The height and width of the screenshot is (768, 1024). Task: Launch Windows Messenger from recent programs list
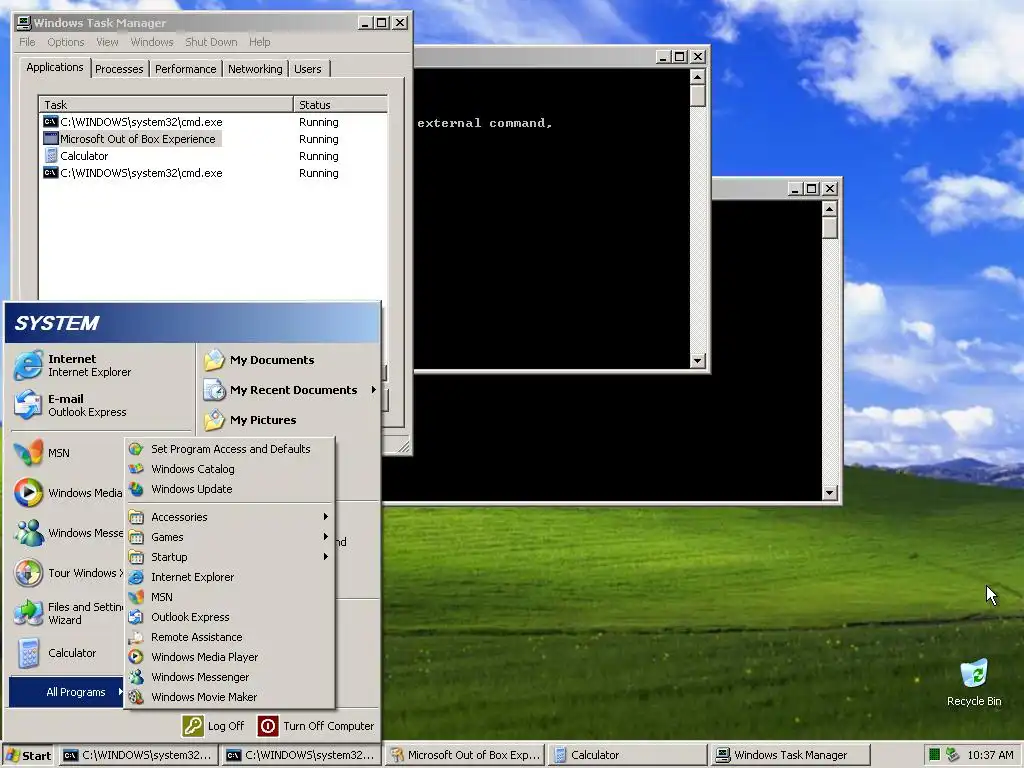click(68, 533)
